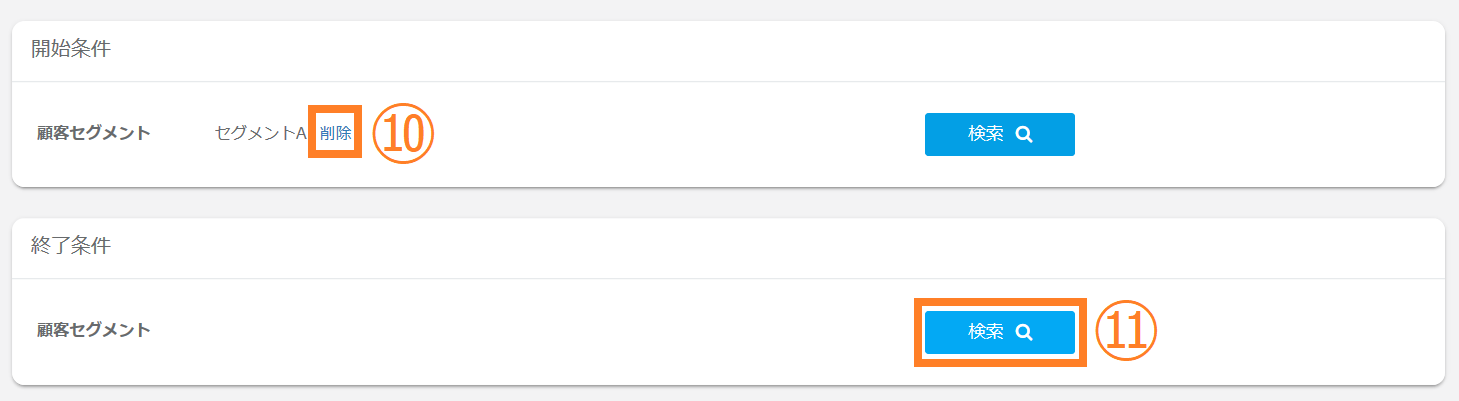This screenshot has width=1459, height=401.
Task: Click blank space between the 10 marker and 開始条件 検索
Action: (680, 134)
